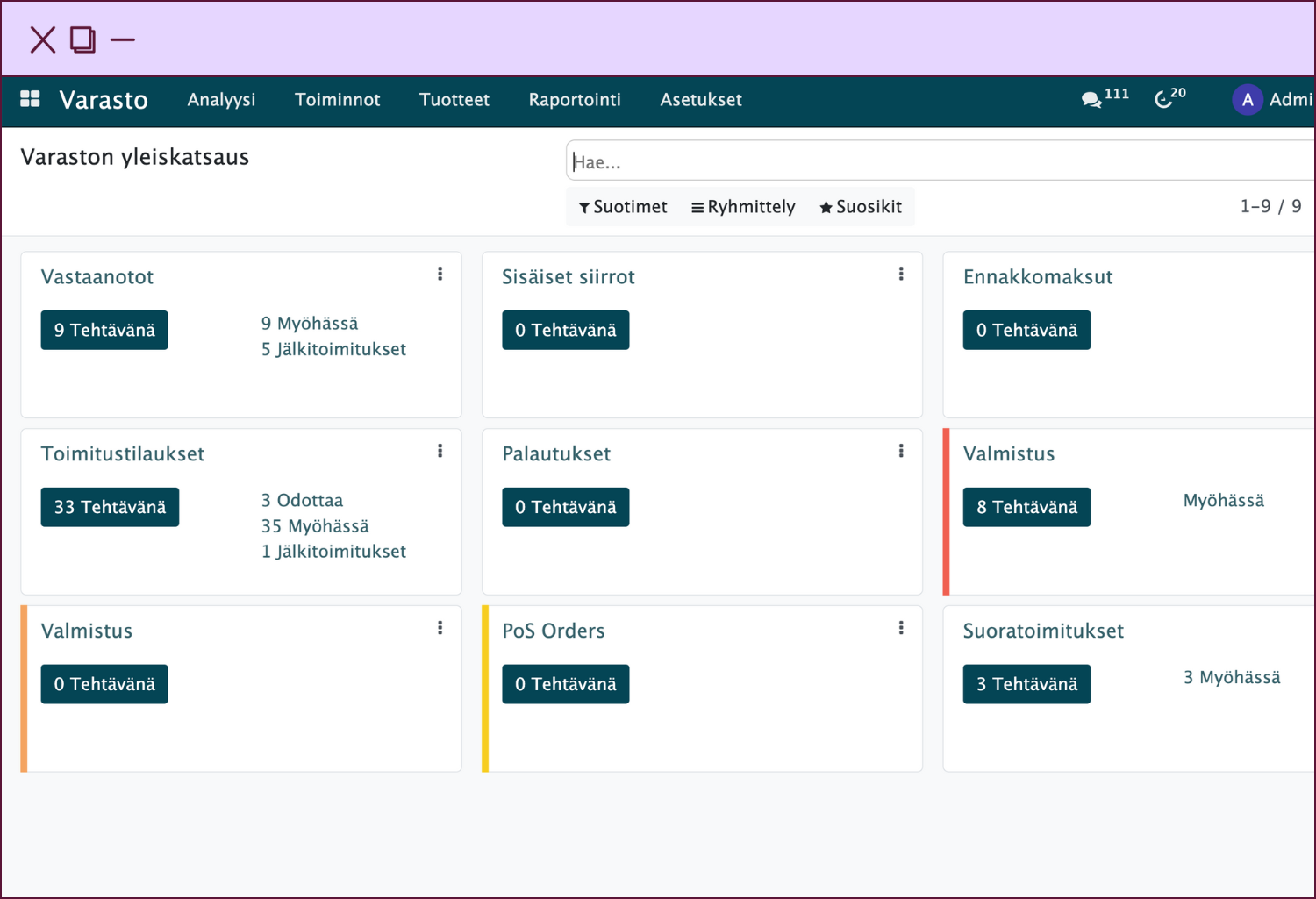Open Palautukset card three-dot menu

pos(900,452)
